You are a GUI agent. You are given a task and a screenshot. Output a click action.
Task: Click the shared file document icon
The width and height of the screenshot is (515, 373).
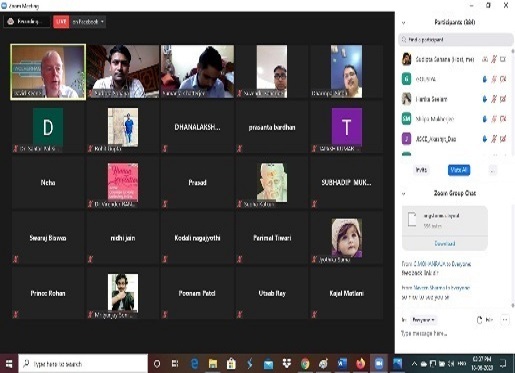(412, 219)
